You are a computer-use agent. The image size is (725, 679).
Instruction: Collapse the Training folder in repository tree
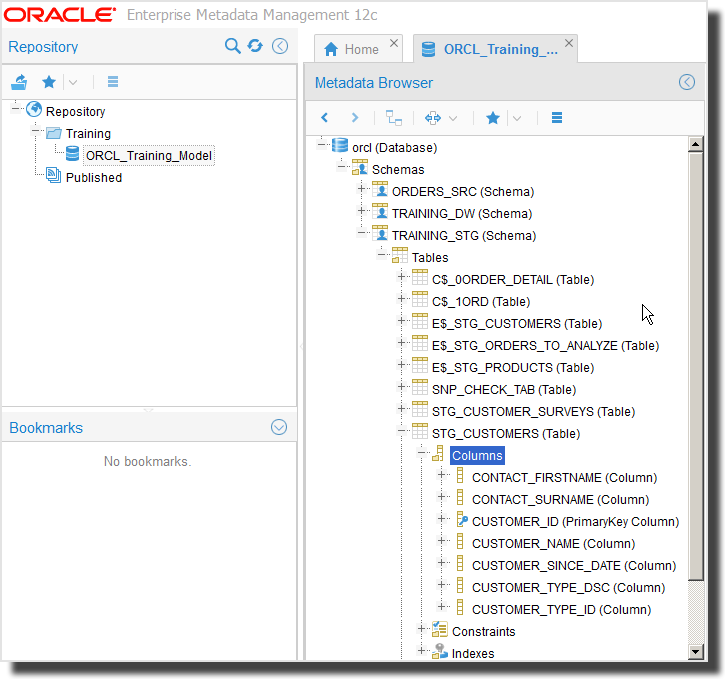35,131
